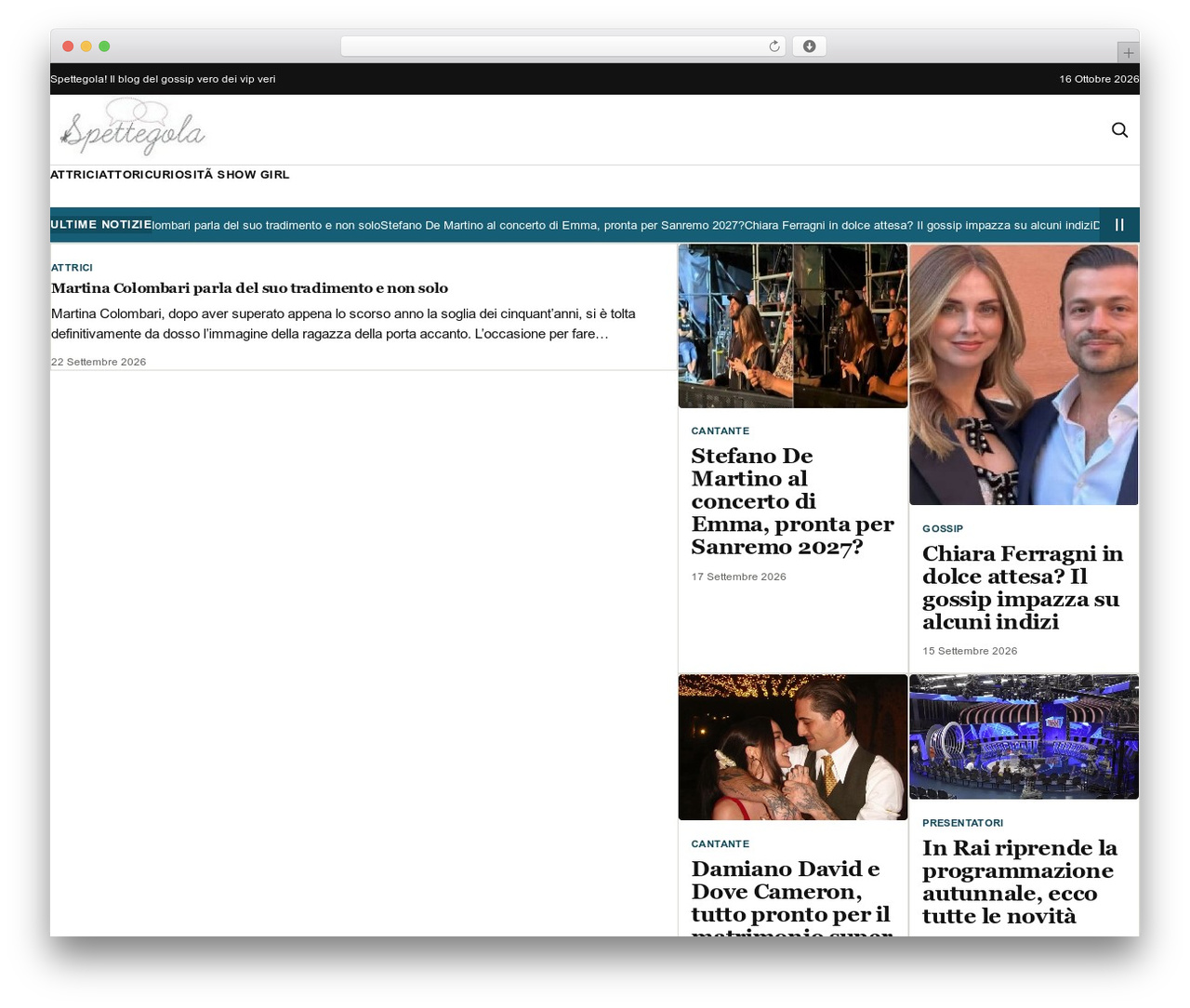Click the Martina Colombari article excerpt text
The width and height of the screenshot is (1190, 1008).
(x=343, y=324)
